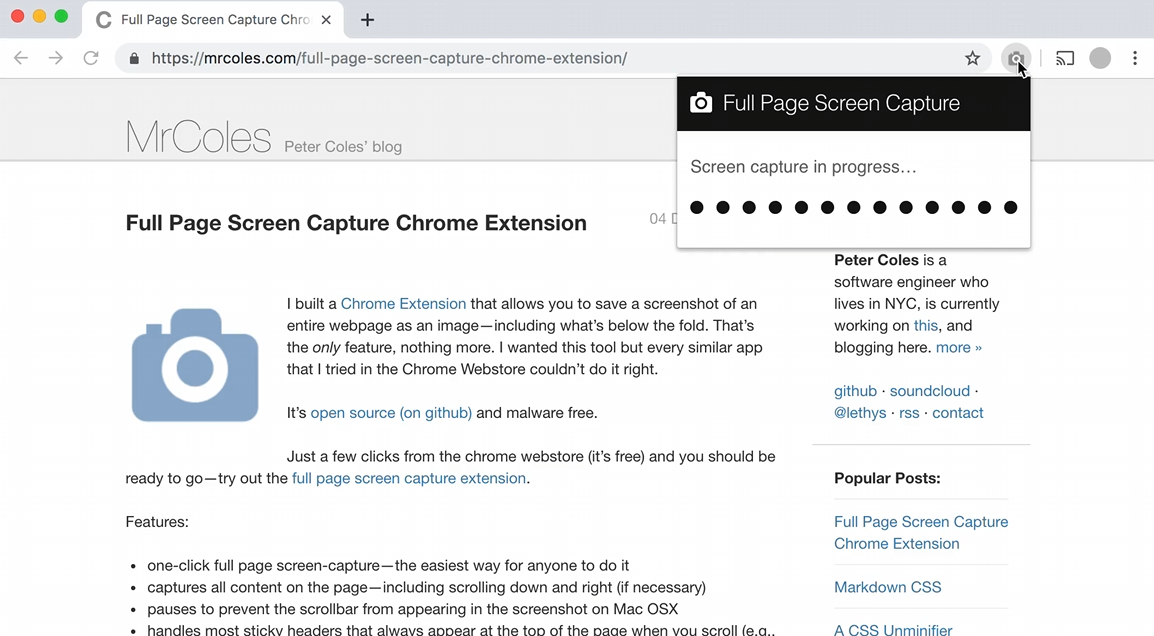Click the 'this' link in sidebar bio
The width and height of the screenshot is (1154, 636).
coord(925,325)
